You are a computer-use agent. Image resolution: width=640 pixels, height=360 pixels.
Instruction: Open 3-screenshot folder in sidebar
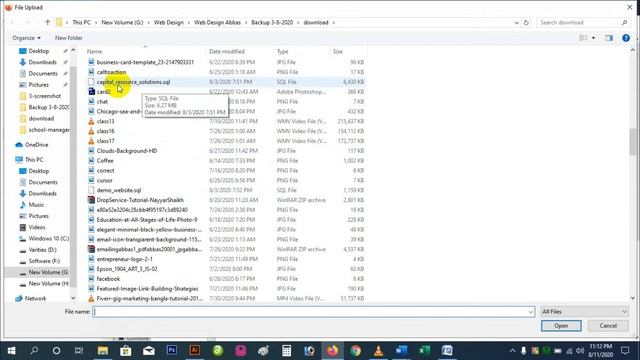pos(44,96)
